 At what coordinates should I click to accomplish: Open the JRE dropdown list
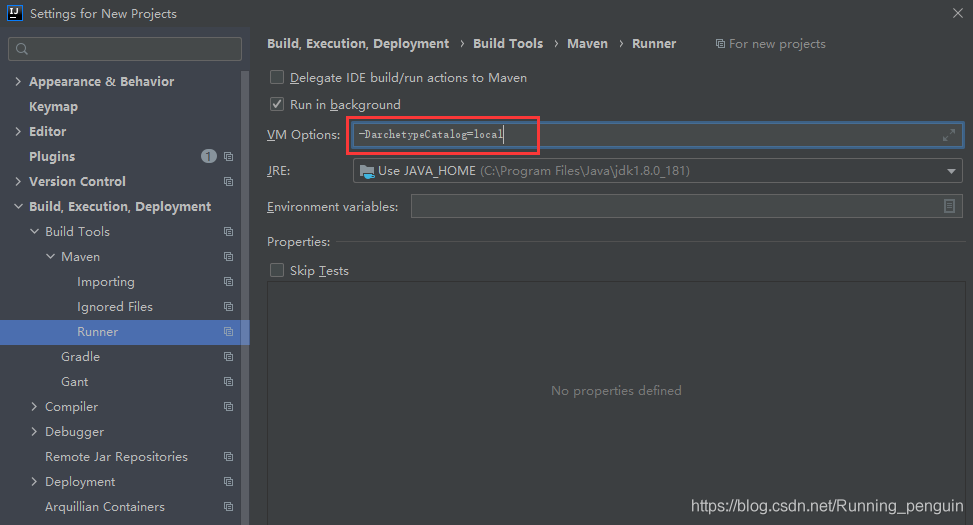click(x=951, y=171)
